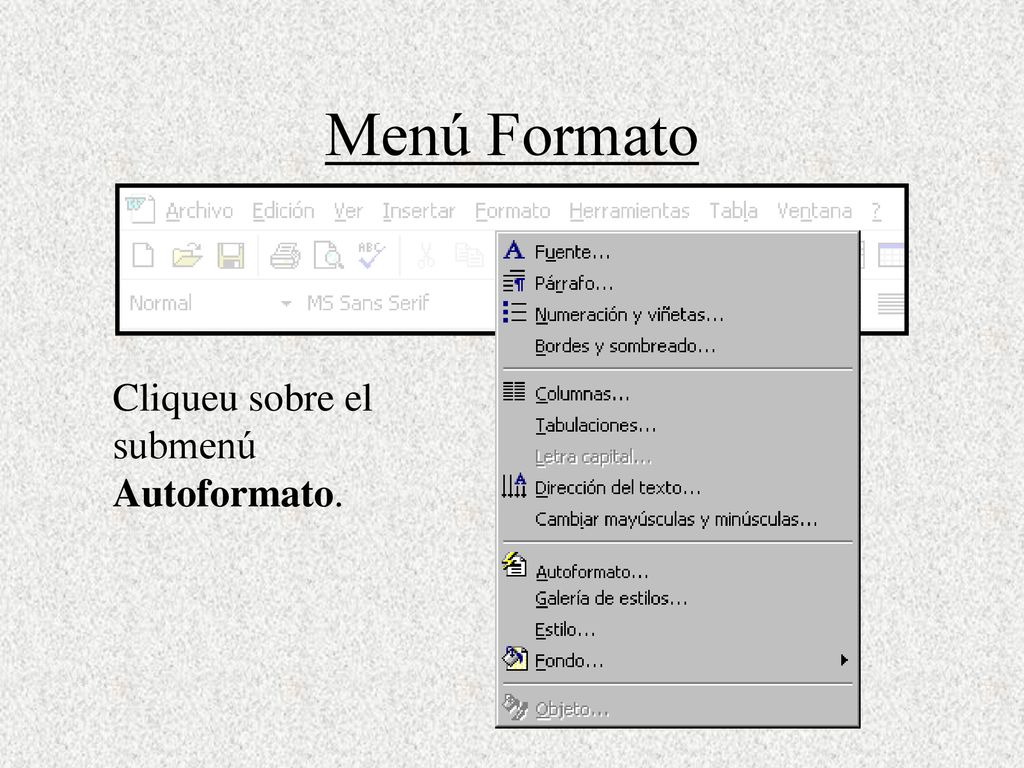Click the justify alignment icon at right
The width and height of the screenshot is (1024, 768).
coord(891,304)
